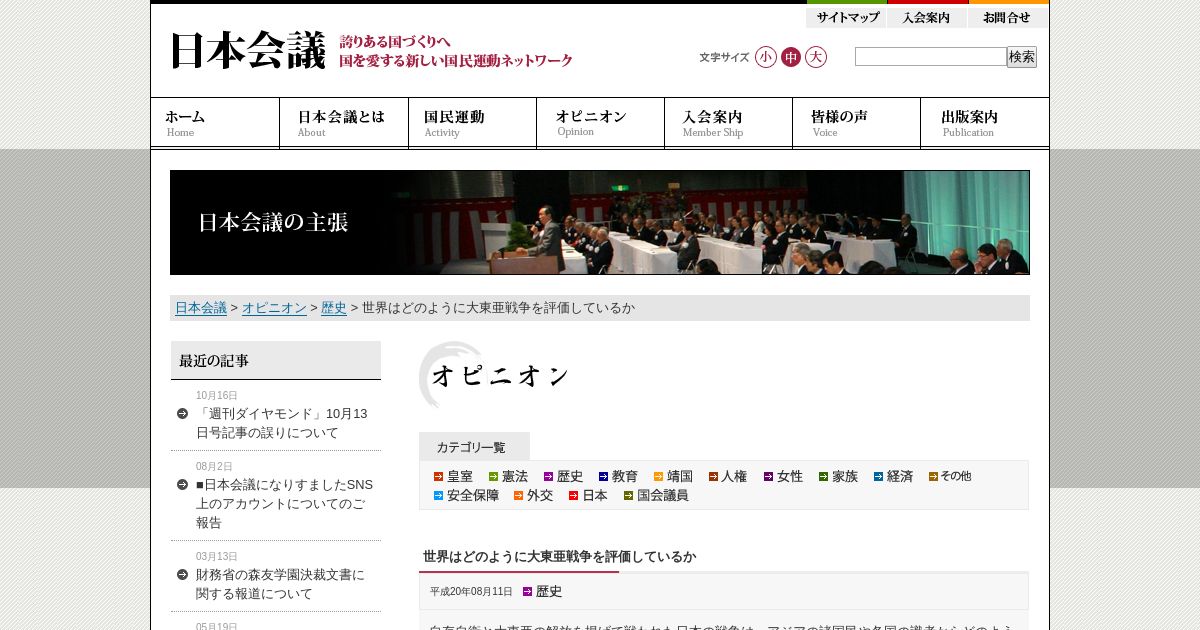Click the date 03月13日 in sidebar
Viewport: 1200px width, 630px height.
217,557
